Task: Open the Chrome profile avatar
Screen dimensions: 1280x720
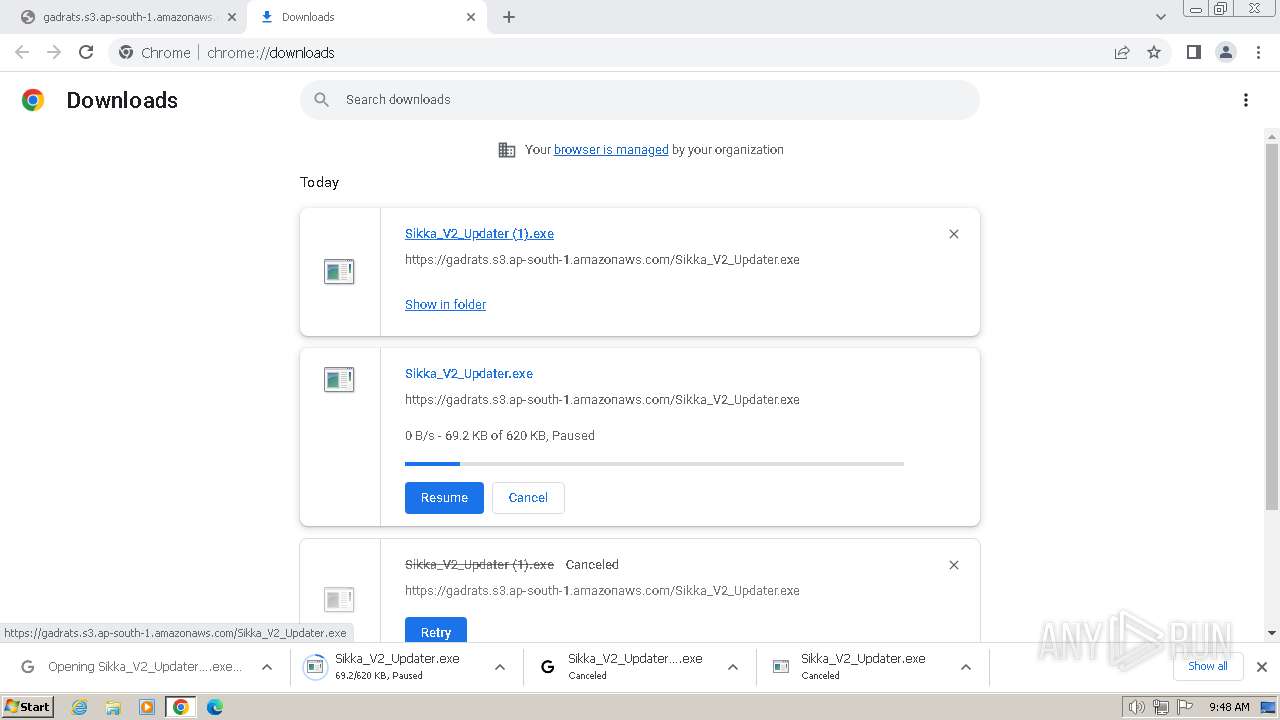Action: (x=1225, y=52)
